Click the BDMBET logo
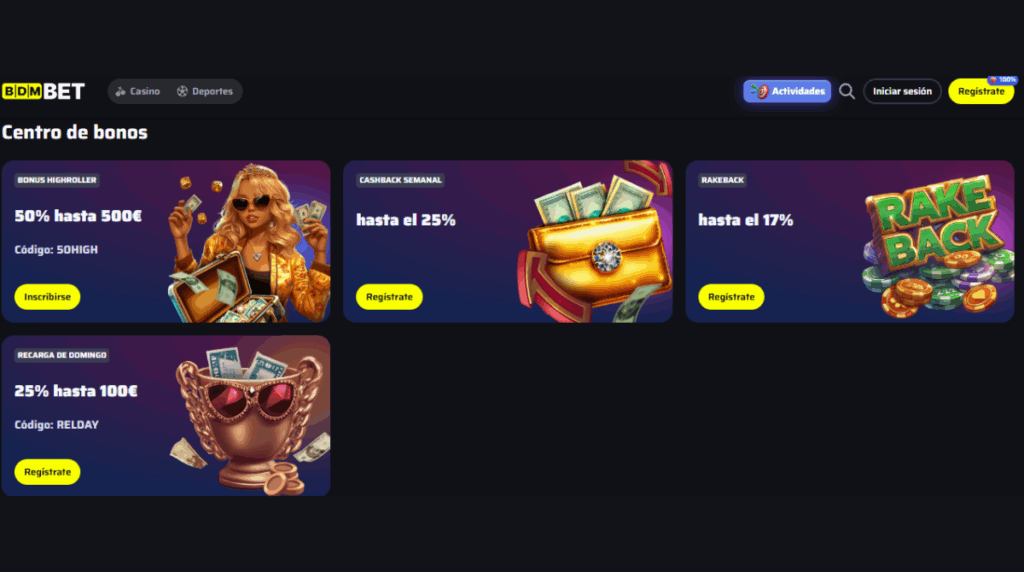The height and width of the screenshot is (572, 1024). point(43,91)
